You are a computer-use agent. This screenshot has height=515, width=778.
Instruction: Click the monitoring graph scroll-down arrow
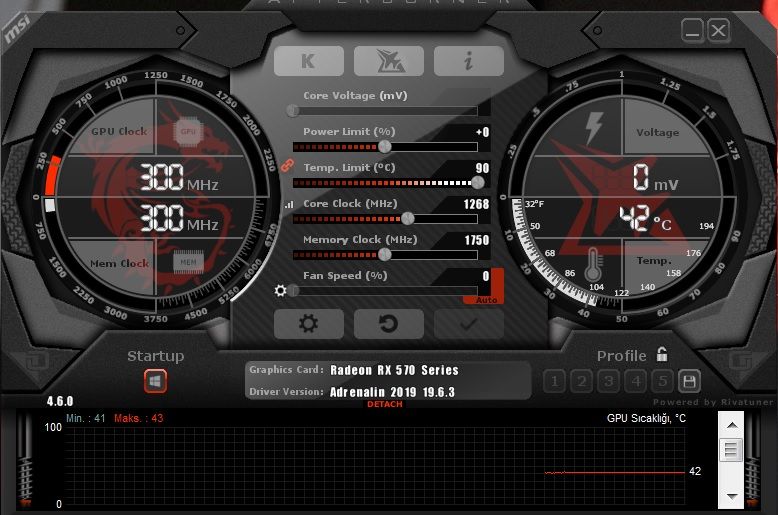tap(732, 495)
